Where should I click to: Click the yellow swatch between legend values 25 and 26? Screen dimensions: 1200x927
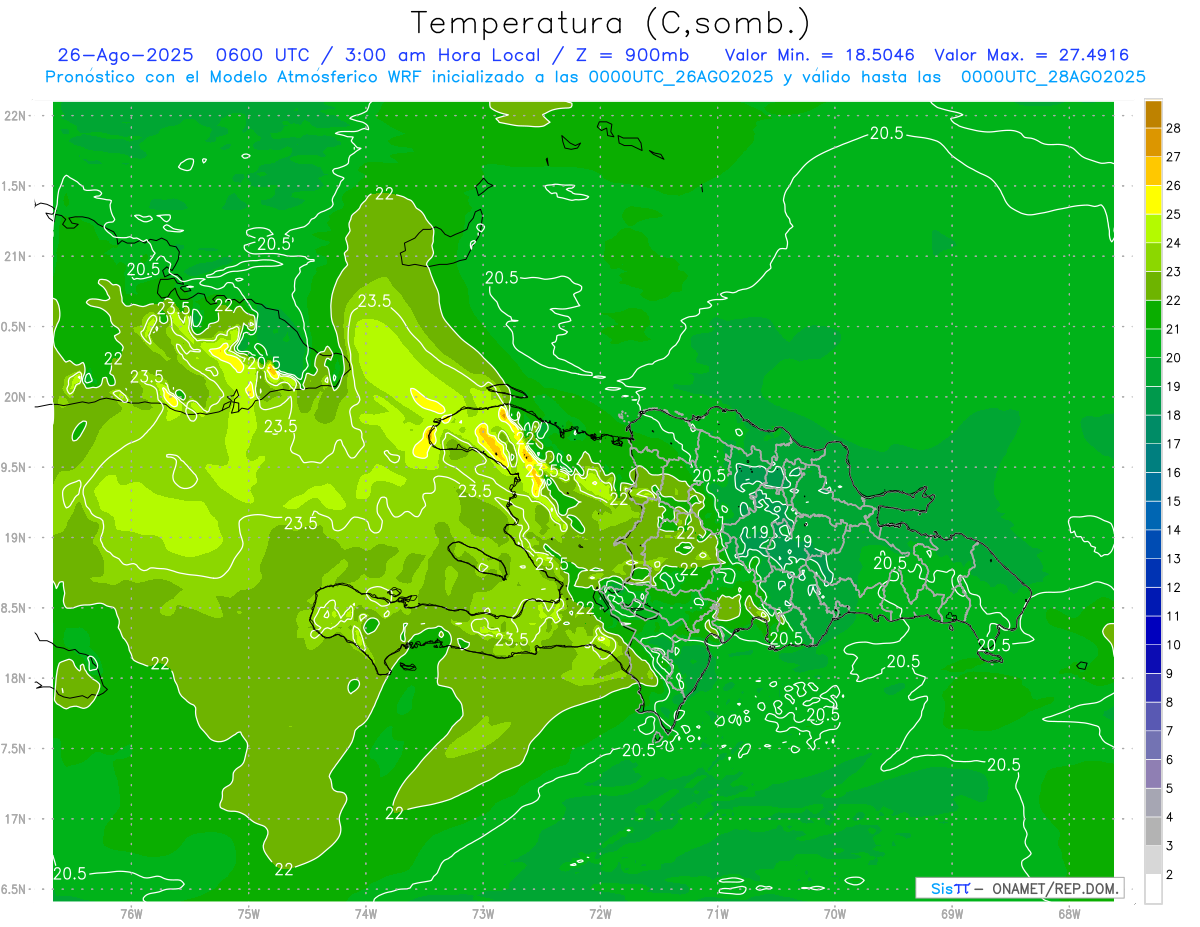point(1153,200)
